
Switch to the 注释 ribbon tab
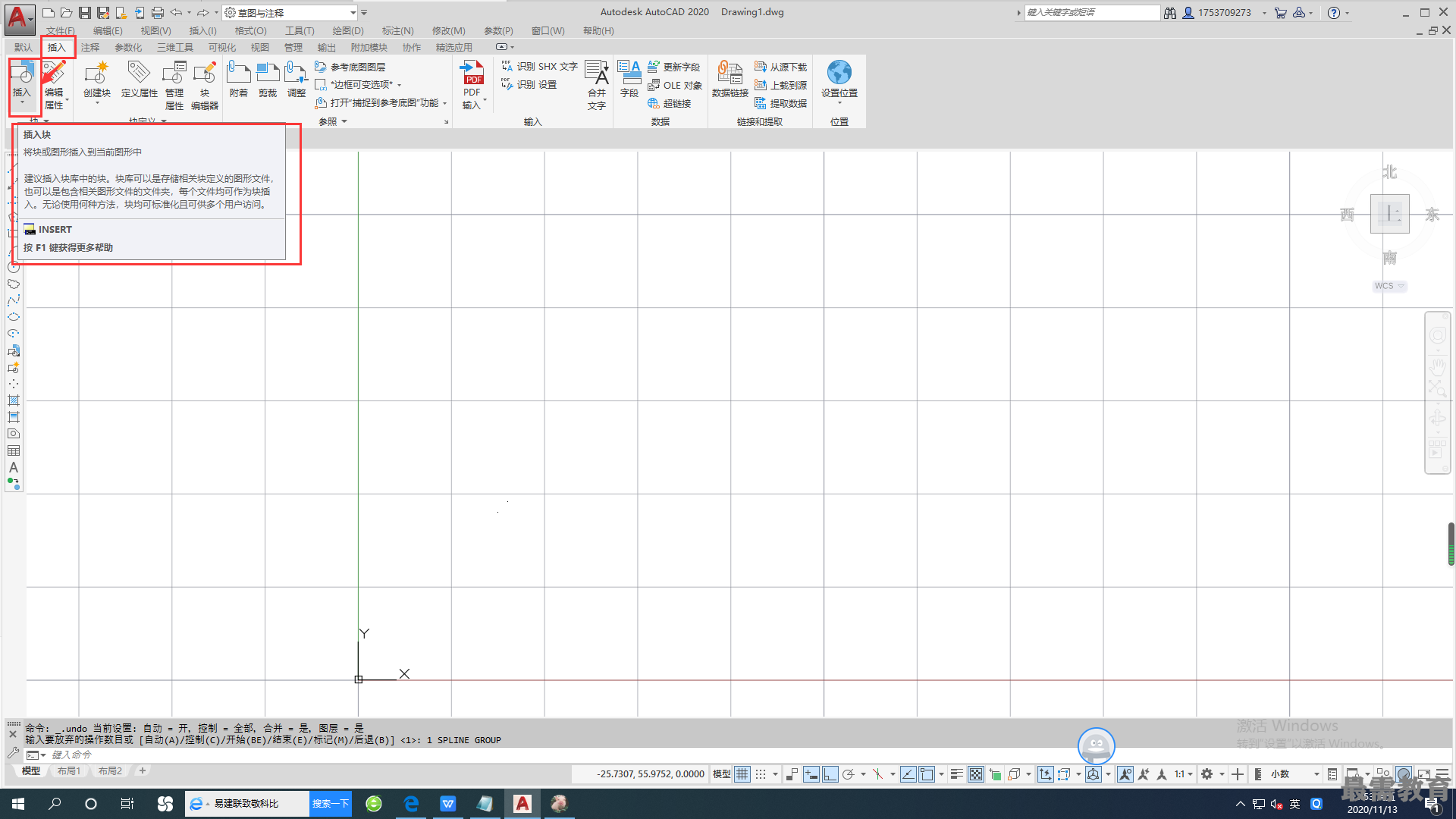90,47
